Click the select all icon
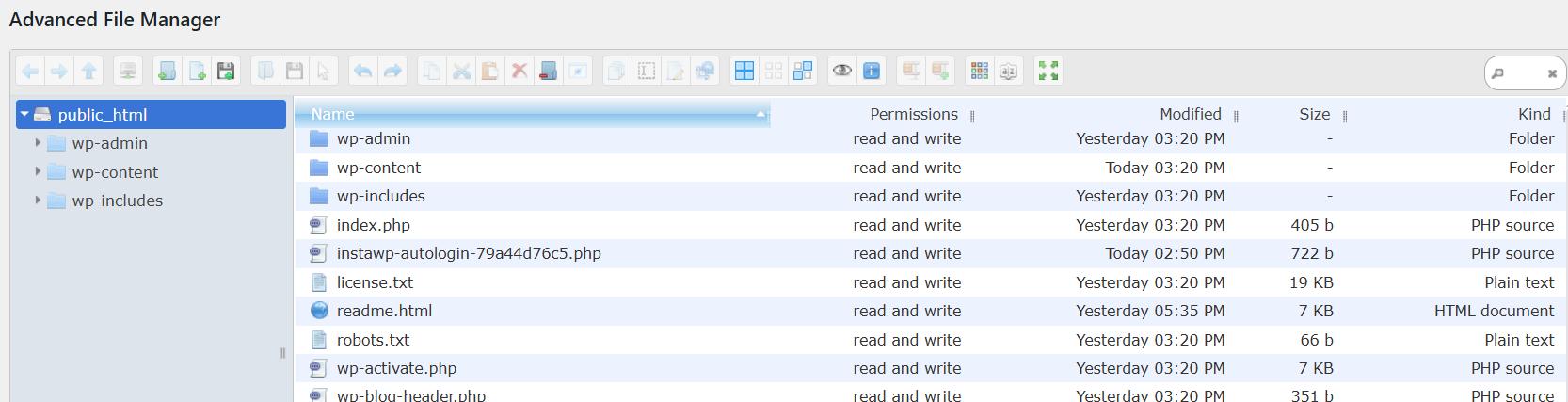Image resolution: width=1568 pixels, height=402 pixels. 744,72
